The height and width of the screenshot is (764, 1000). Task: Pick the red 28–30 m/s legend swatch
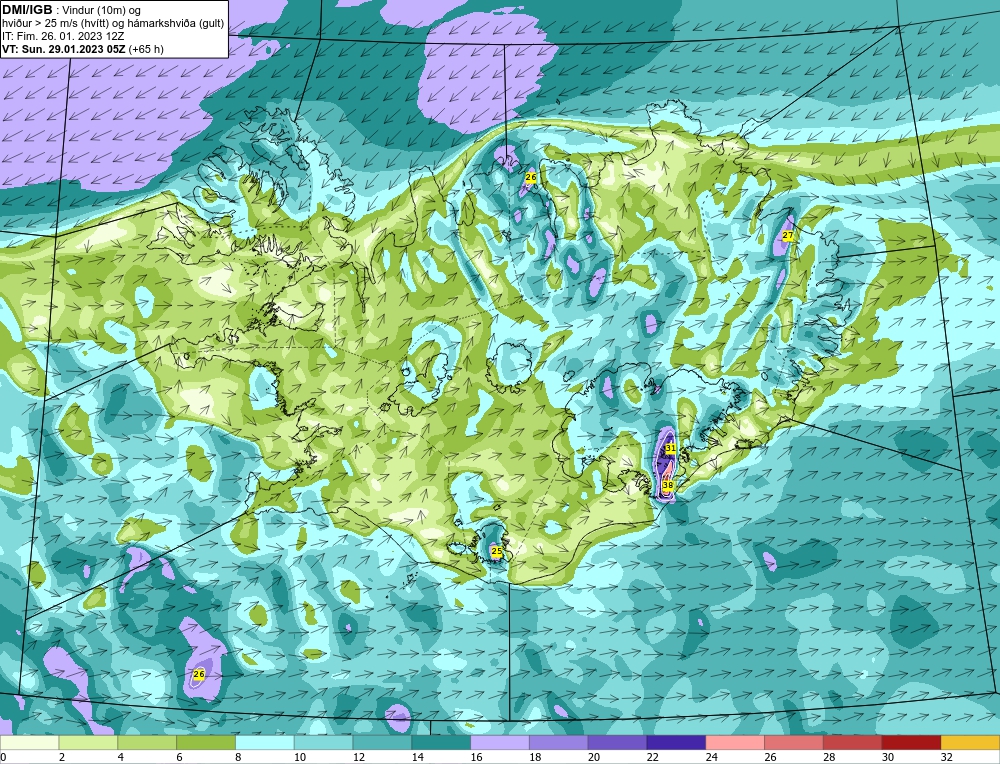click(x=853, y=742)
